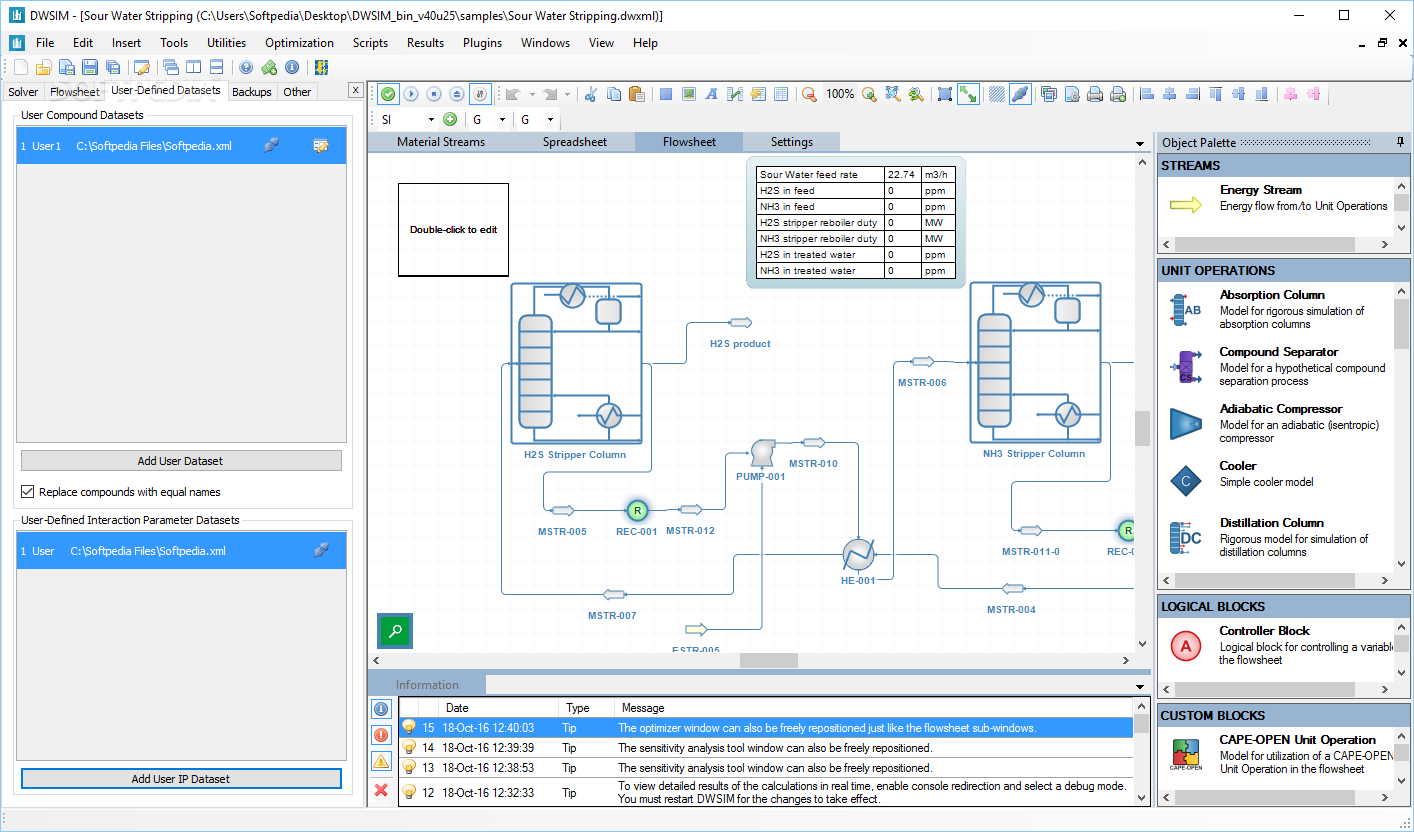Open the Settings tab of the flowsheet
Image resolution: width=1414 pixels, height=832 pixels.
click(792, 142)
